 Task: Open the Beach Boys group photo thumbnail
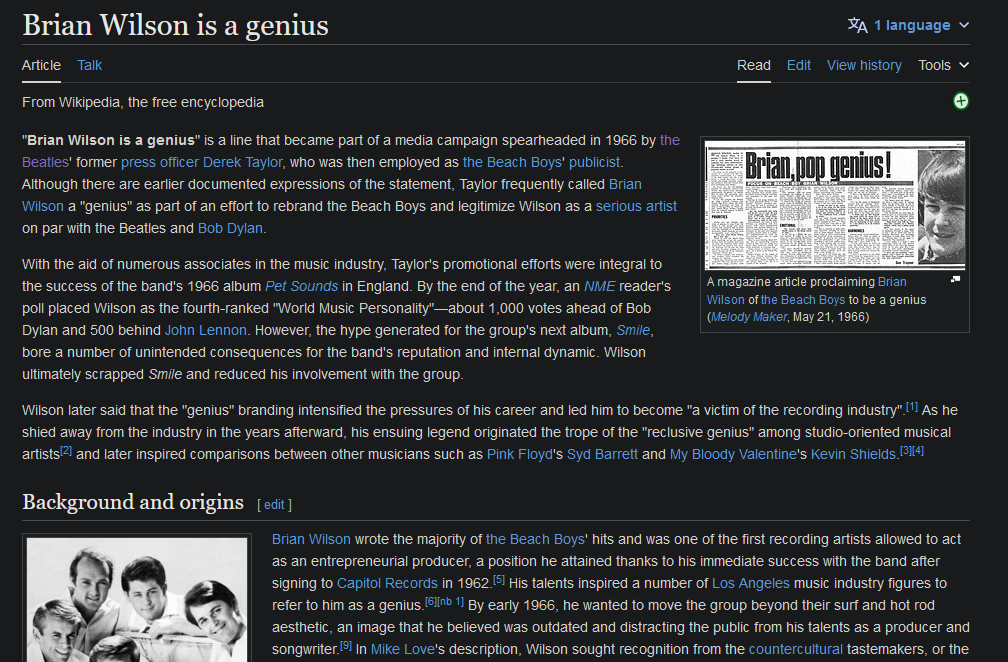point(137,600)
